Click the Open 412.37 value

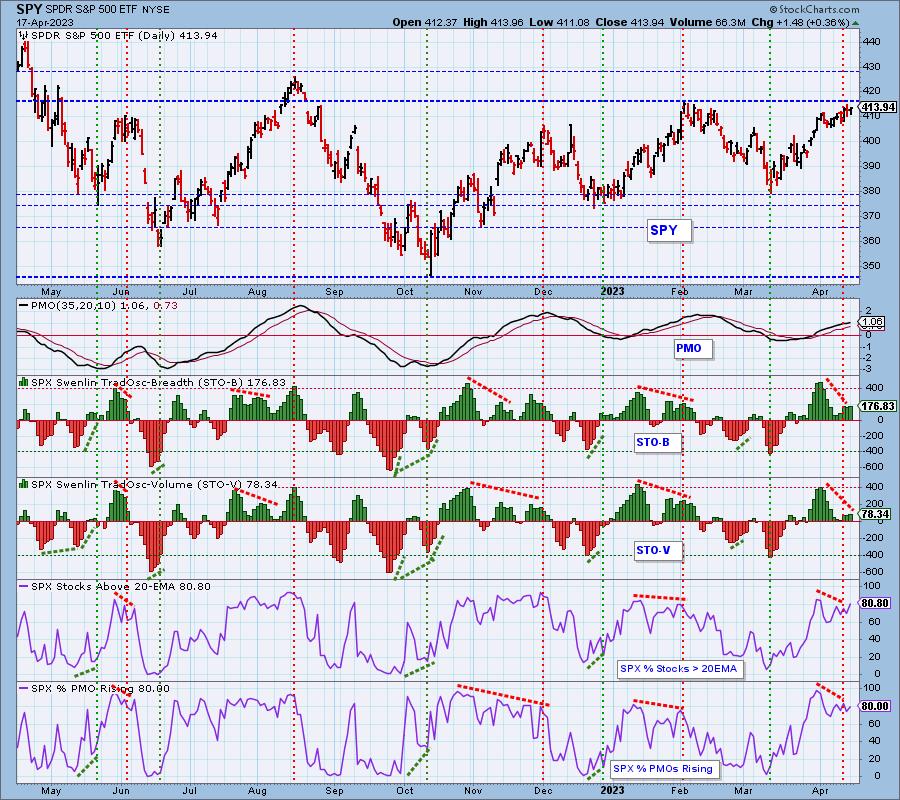425,22
